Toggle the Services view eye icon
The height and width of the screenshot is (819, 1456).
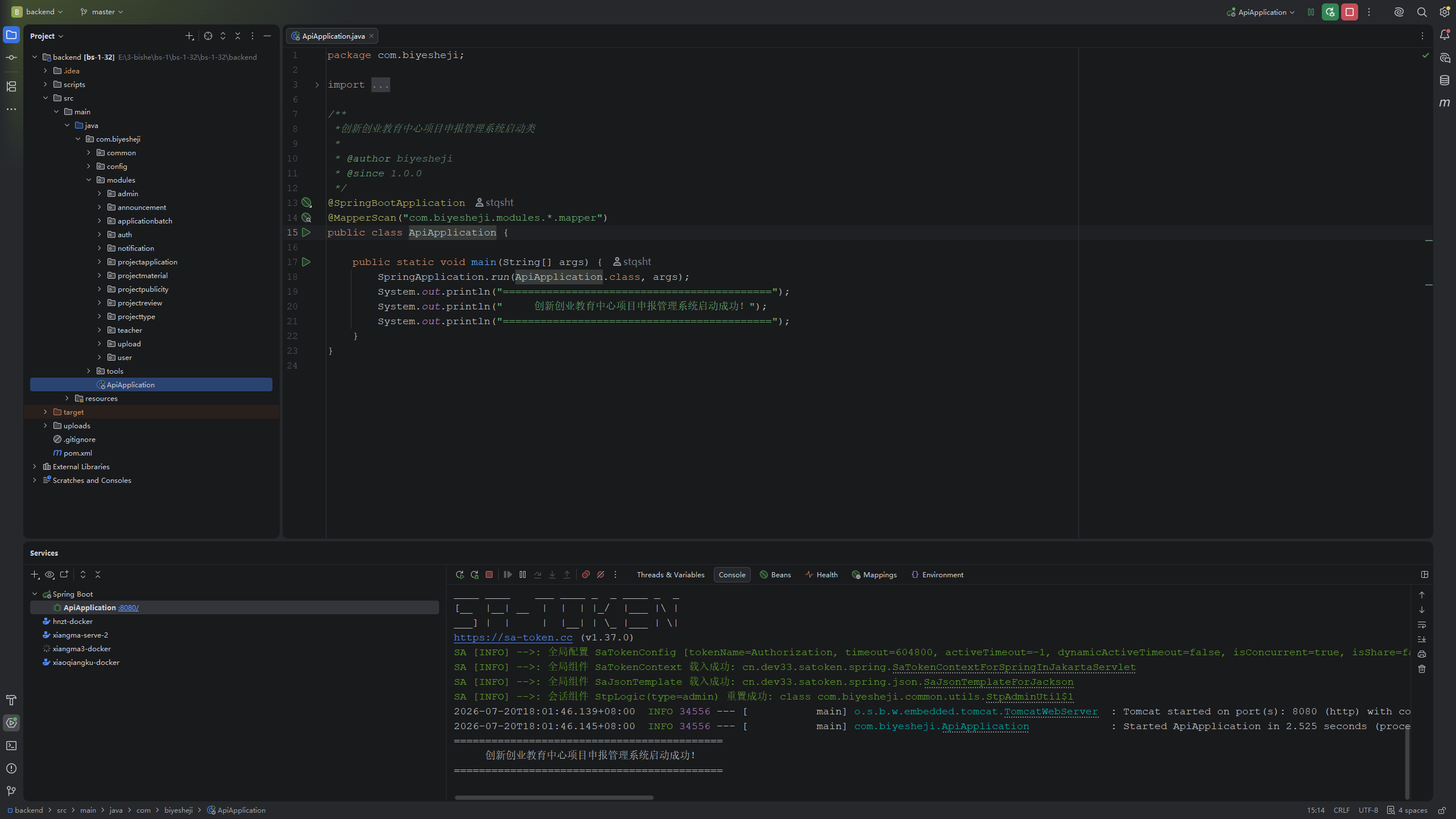click(49, 574)
